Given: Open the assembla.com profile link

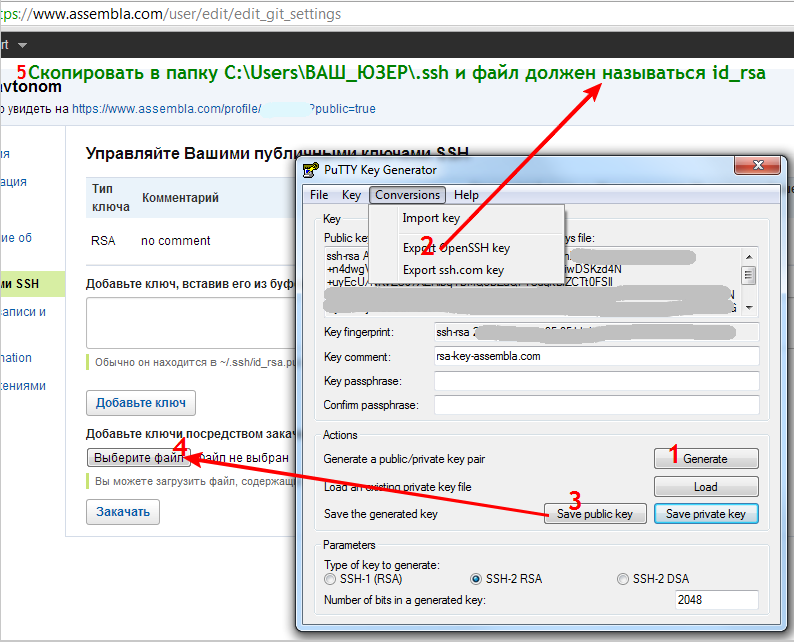Looking at the screenshot, I should (223, 109).
